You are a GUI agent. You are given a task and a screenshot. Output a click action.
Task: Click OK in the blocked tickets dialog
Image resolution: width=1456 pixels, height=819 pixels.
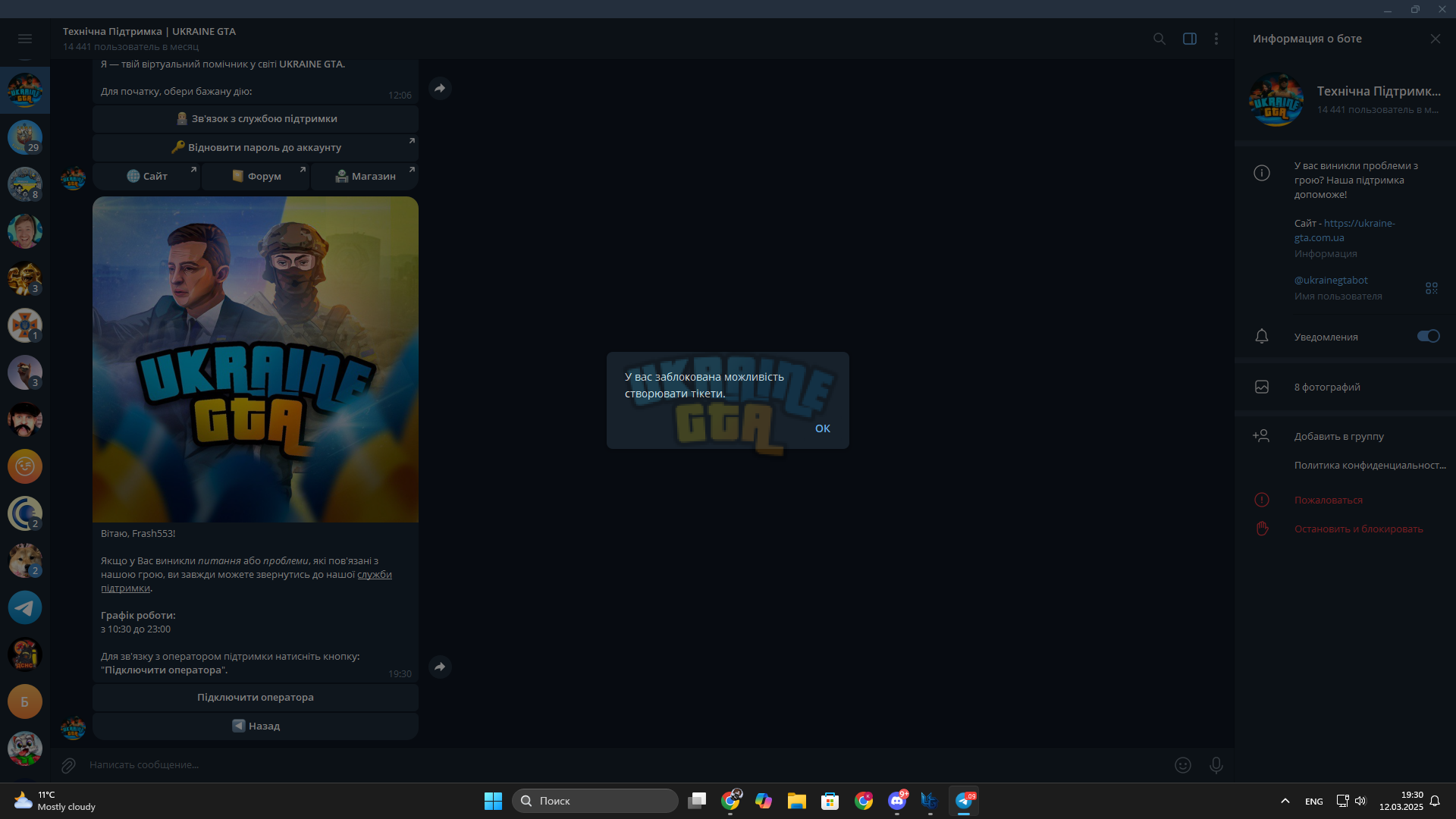tap(823, 428)
